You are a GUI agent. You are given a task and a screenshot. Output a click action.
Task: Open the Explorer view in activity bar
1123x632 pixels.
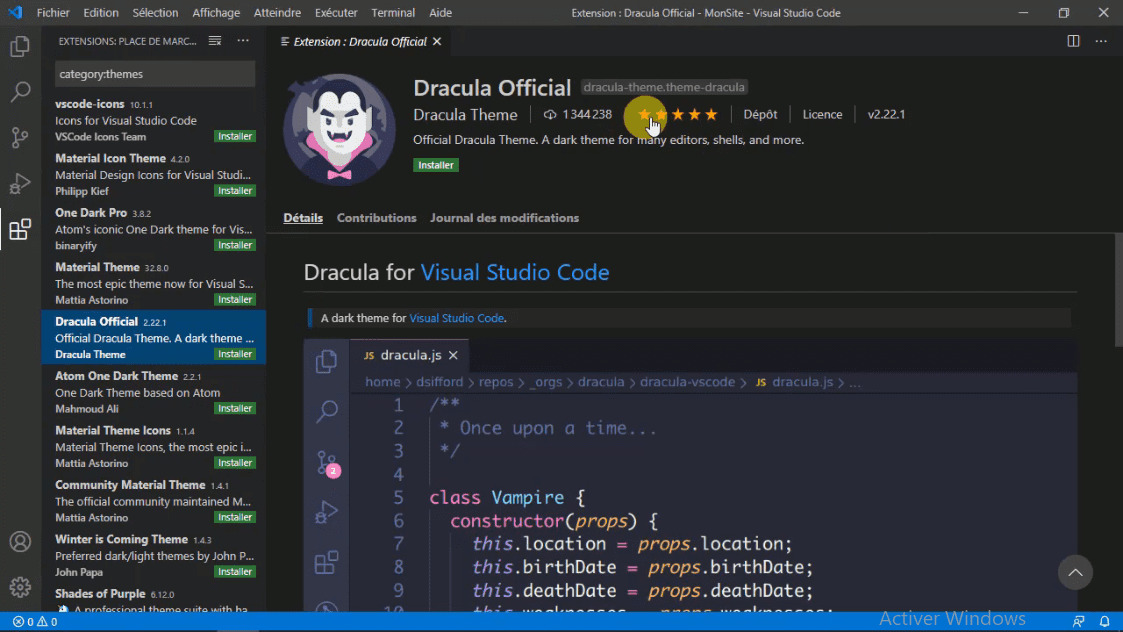(x=20, y=47)
